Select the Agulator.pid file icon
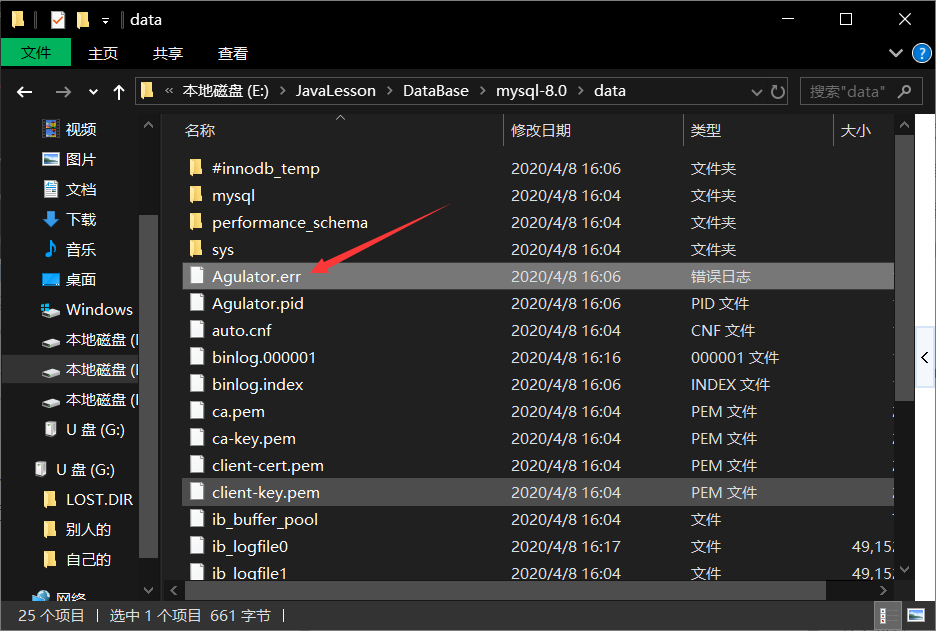The image size is (936, 631). (x=197, y=303)
